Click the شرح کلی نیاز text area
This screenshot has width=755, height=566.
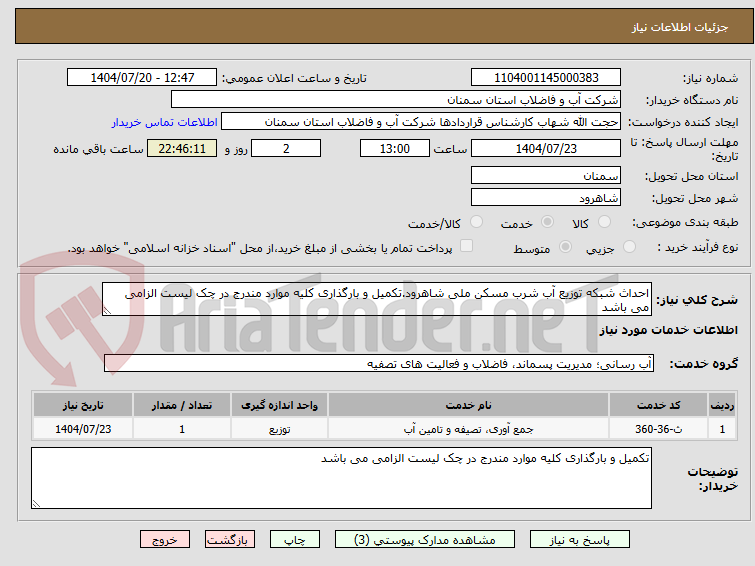[377, 300]
